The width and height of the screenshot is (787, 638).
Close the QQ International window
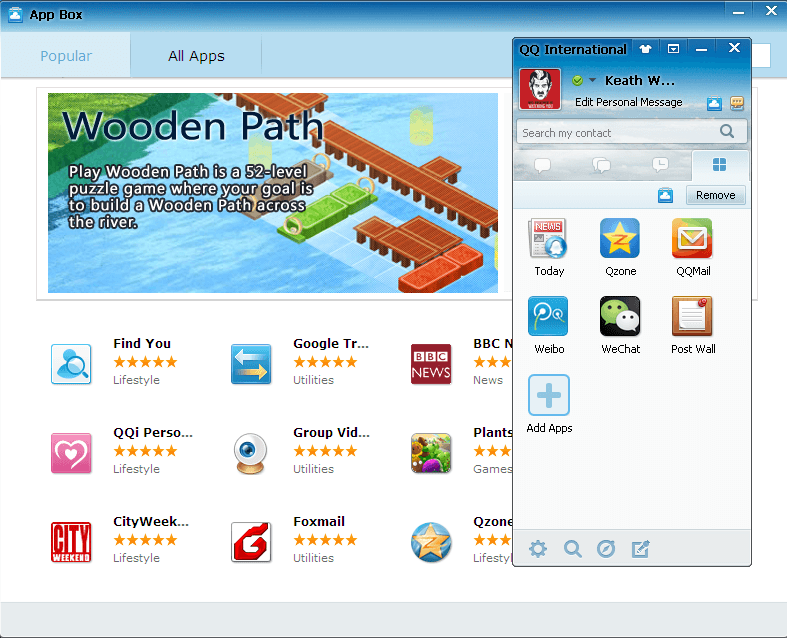coord(734,48)
